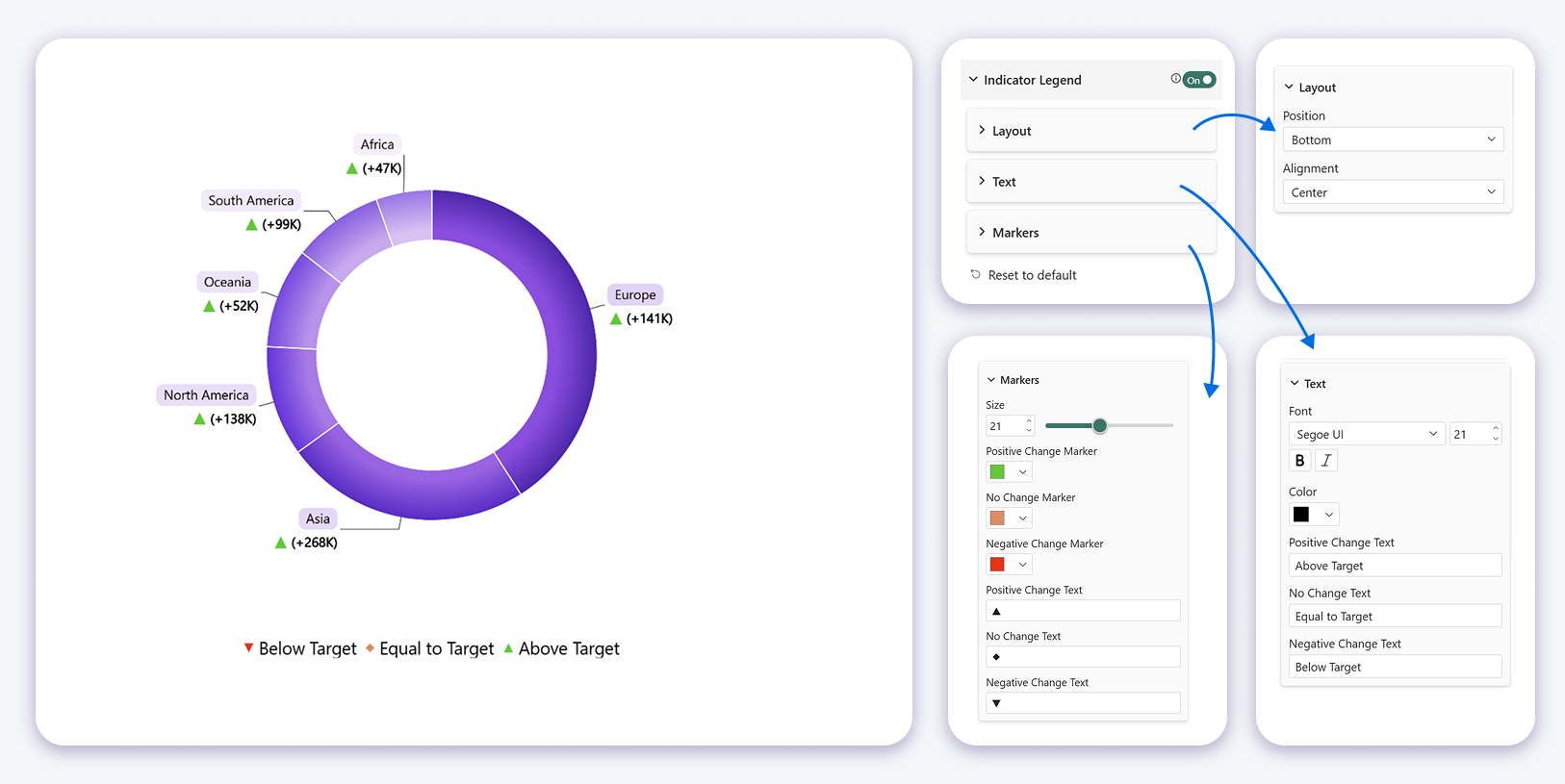Click the Above Target legend entry under the chart

(x=562, y=648)
